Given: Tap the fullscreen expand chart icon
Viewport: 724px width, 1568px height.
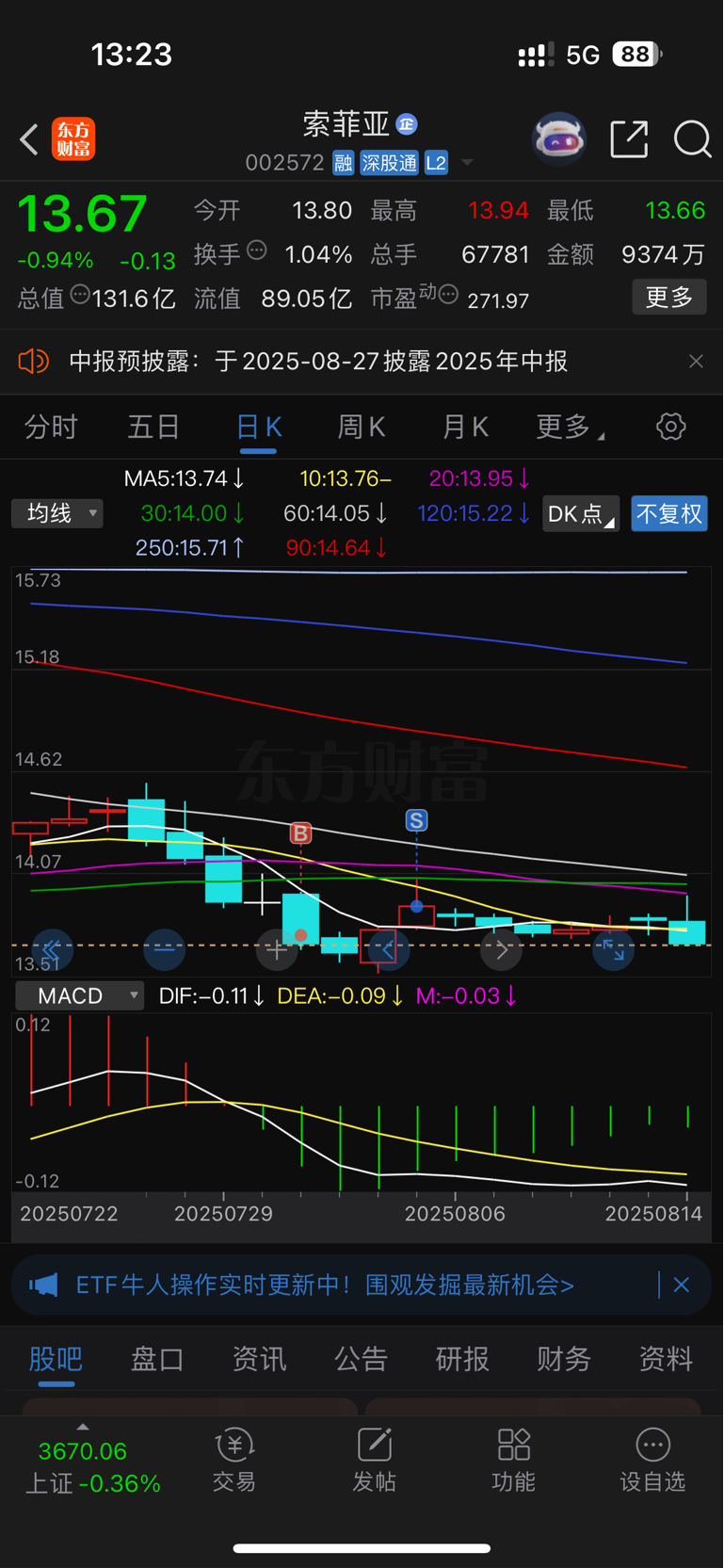Looking at the screenshot, I should coord(613,950).
